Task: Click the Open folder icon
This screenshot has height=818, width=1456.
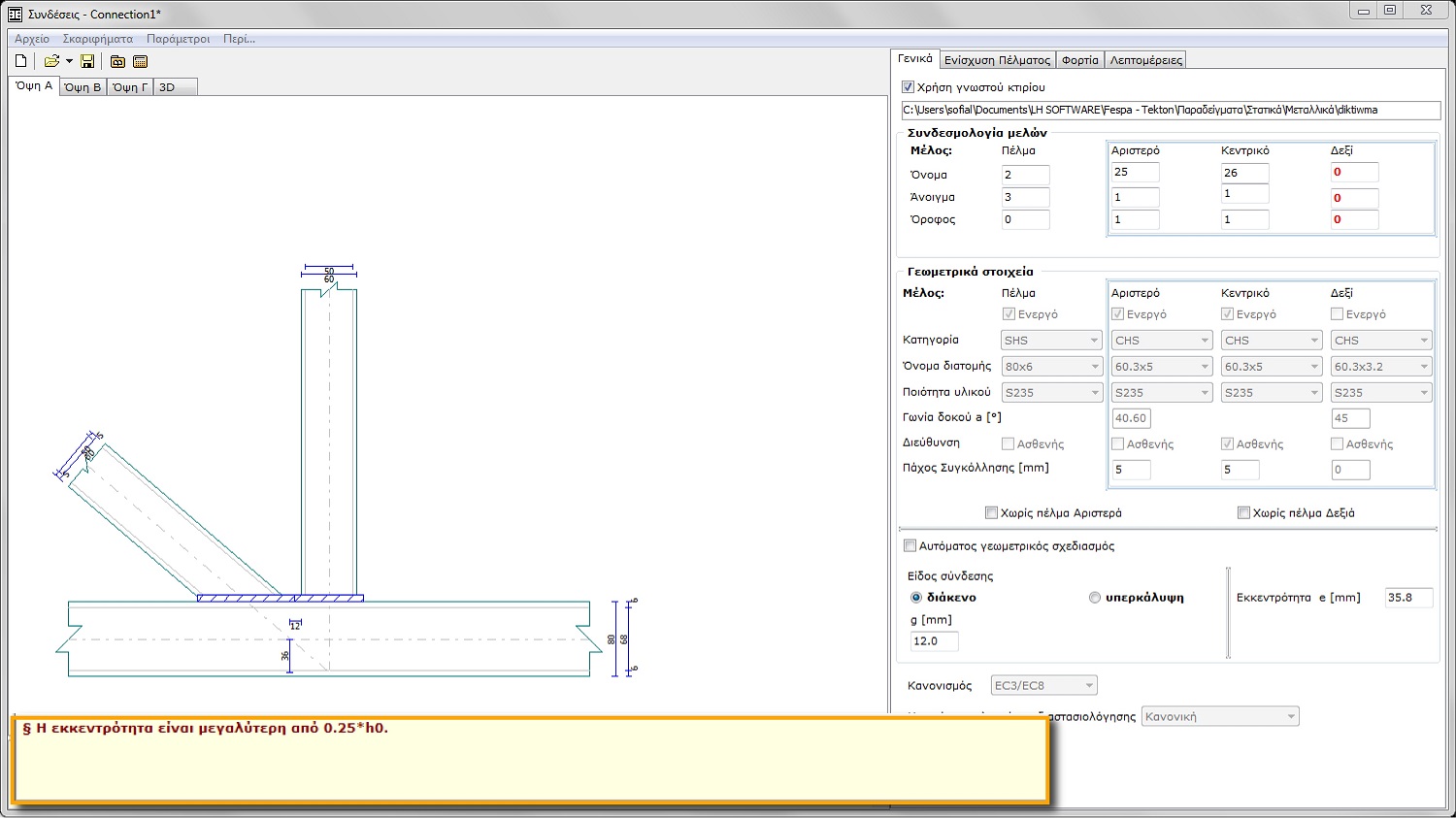Action: (51, 61)
